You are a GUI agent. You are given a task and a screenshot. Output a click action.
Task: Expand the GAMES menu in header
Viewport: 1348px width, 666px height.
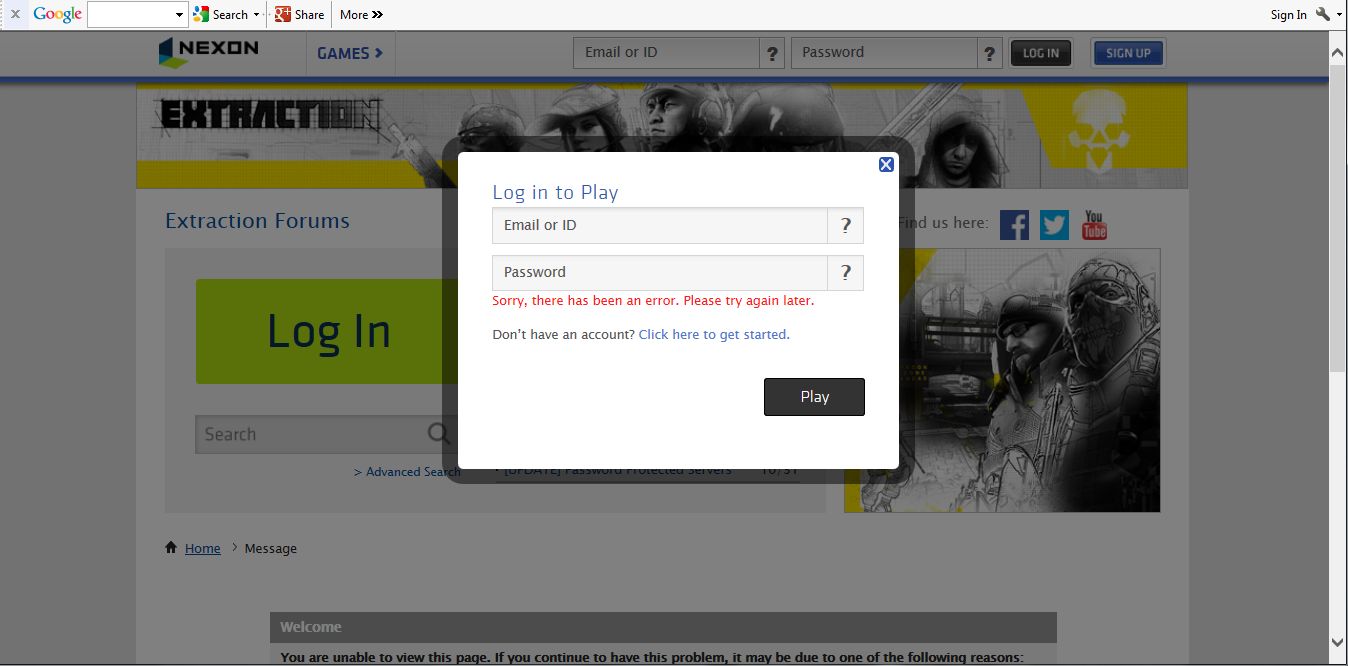(x=350, y=53)
